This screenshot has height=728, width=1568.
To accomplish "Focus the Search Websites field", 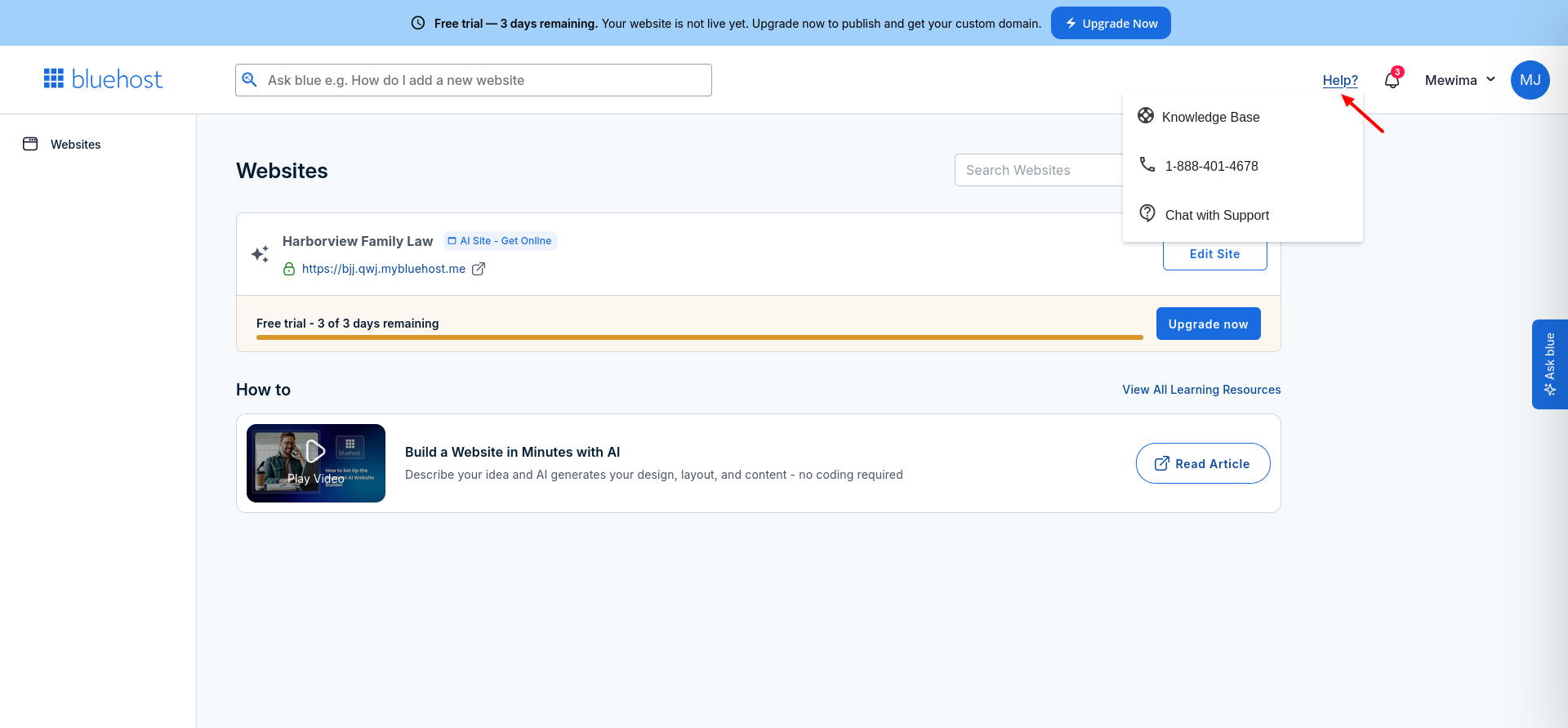I will 1039,170.
